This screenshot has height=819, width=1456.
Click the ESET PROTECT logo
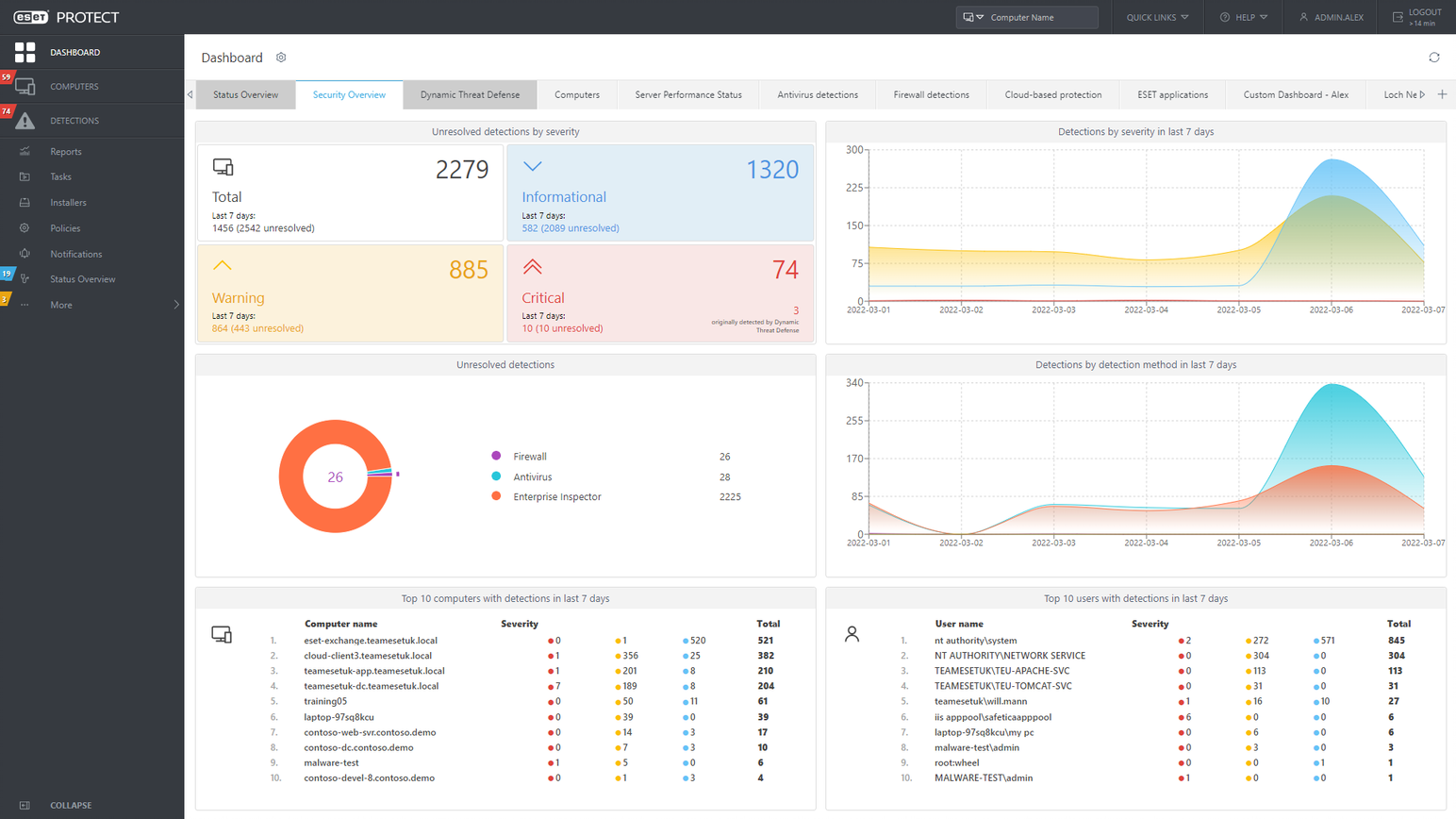[x=66, y=17]
